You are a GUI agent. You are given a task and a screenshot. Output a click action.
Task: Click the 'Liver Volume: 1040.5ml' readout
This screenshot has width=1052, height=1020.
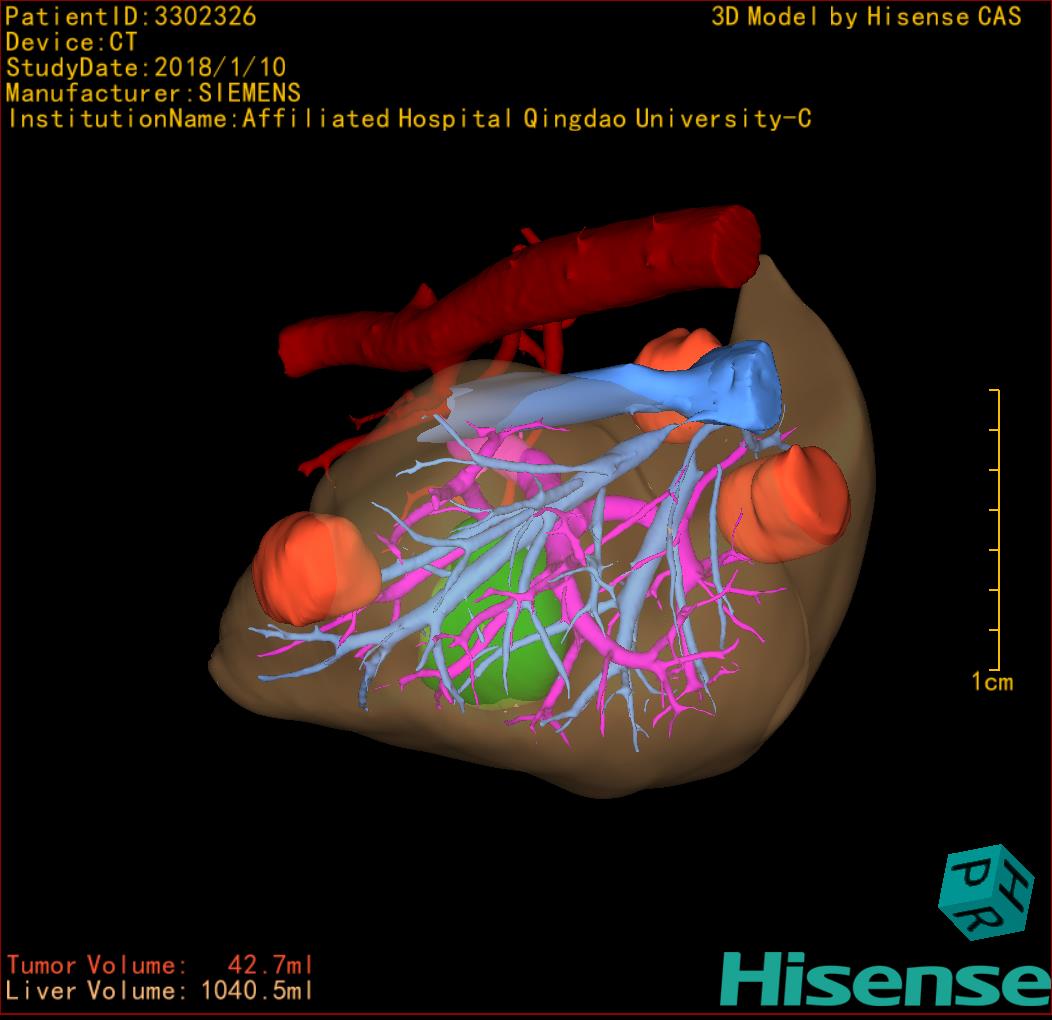160,990
